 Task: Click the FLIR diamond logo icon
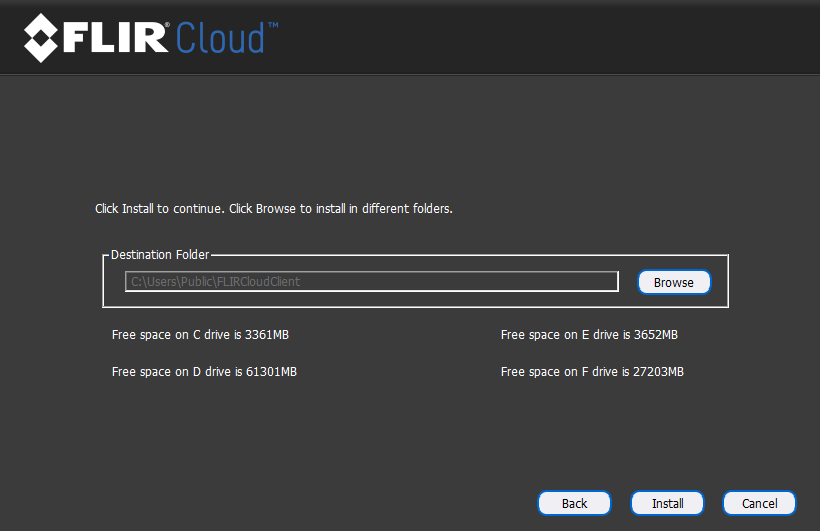(43, 38)
